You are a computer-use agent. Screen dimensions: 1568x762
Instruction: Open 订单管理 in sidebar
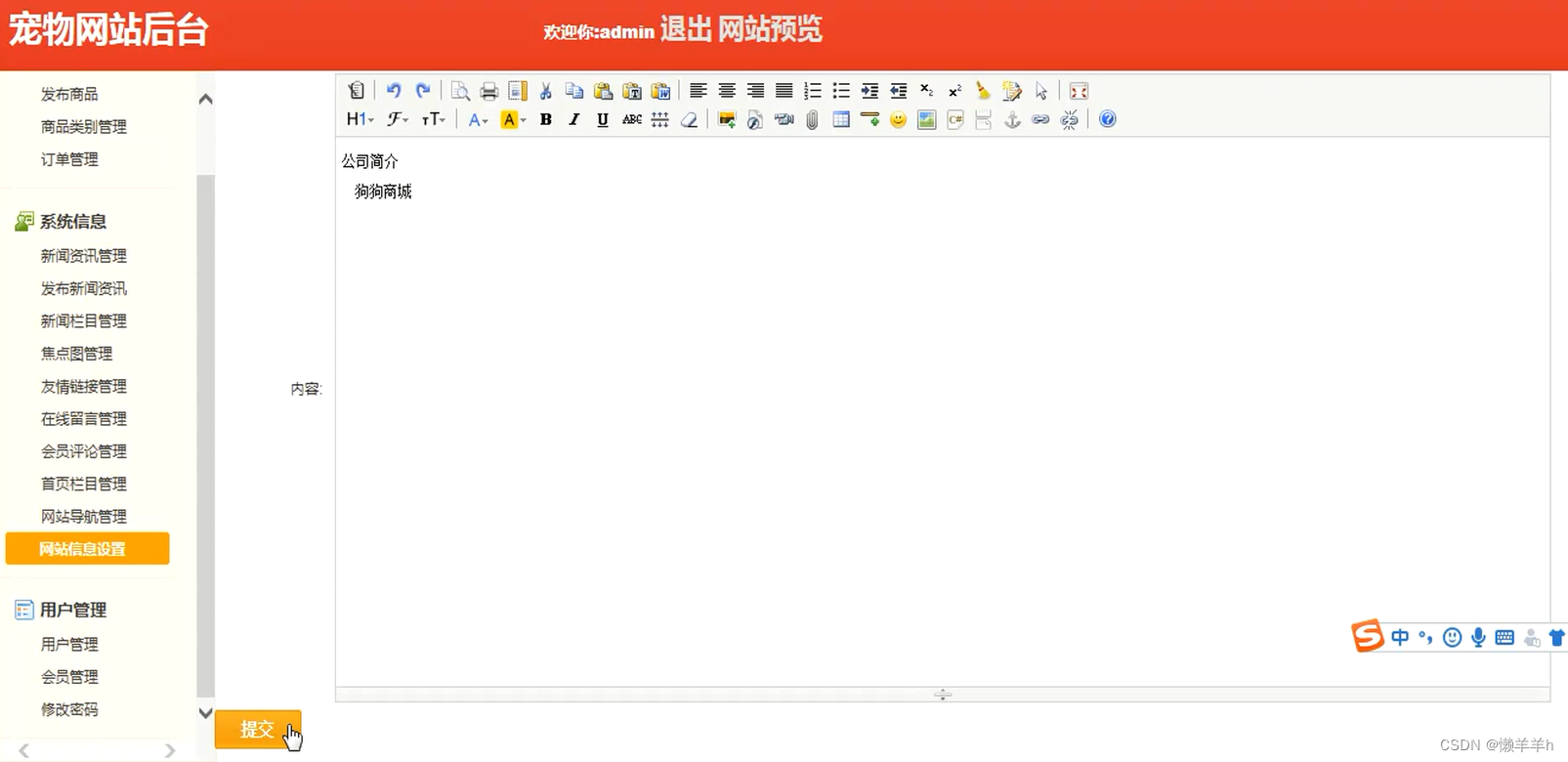pos(69,159)
